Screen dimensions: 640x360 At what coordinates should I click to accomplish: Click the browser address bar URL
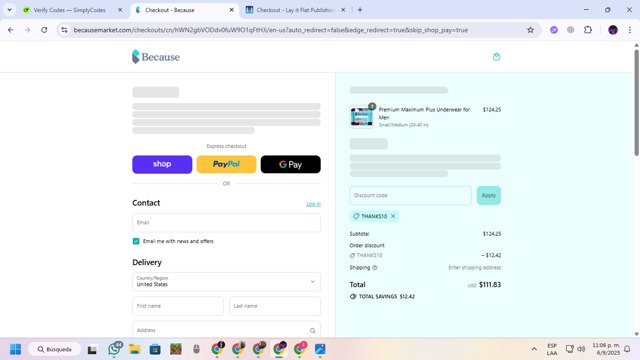[x=271, y=30]
